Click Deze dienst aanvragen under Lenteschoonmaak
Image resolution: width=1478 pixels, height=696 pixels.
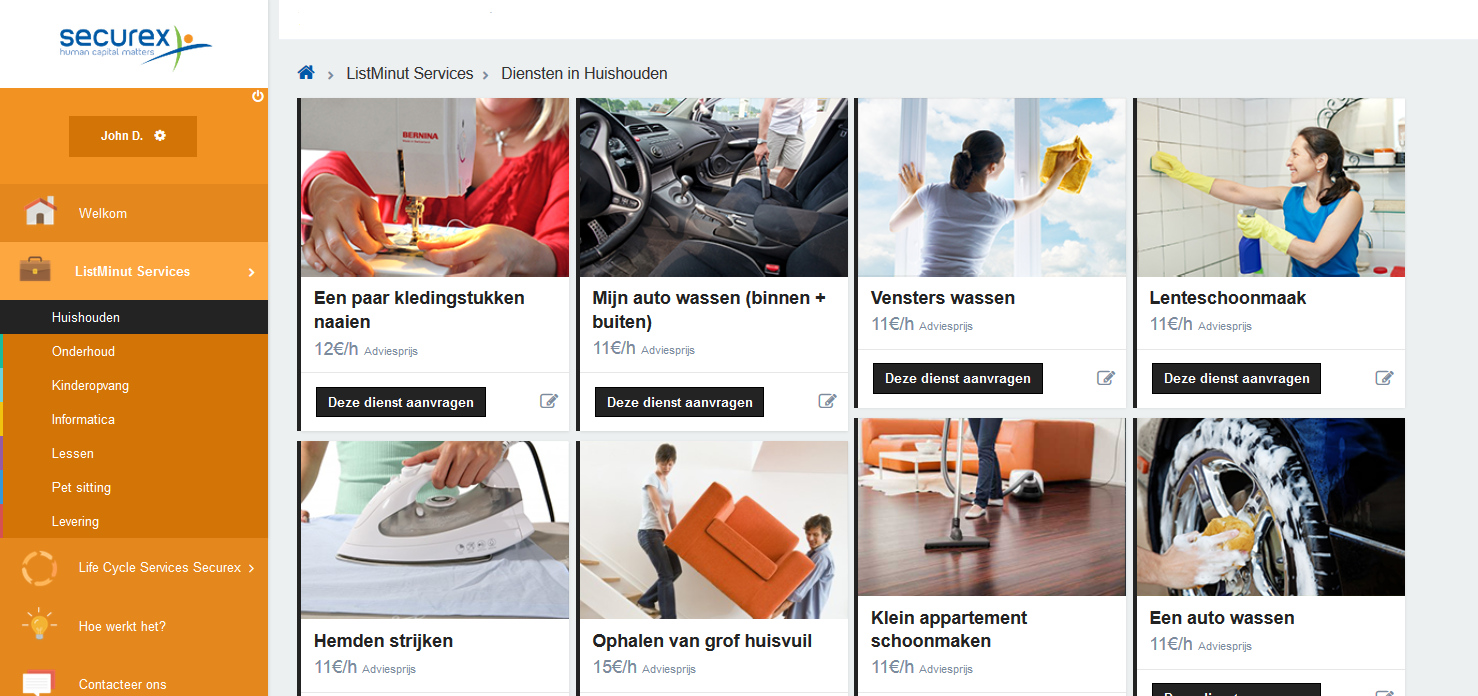[x=1236, y=379]
